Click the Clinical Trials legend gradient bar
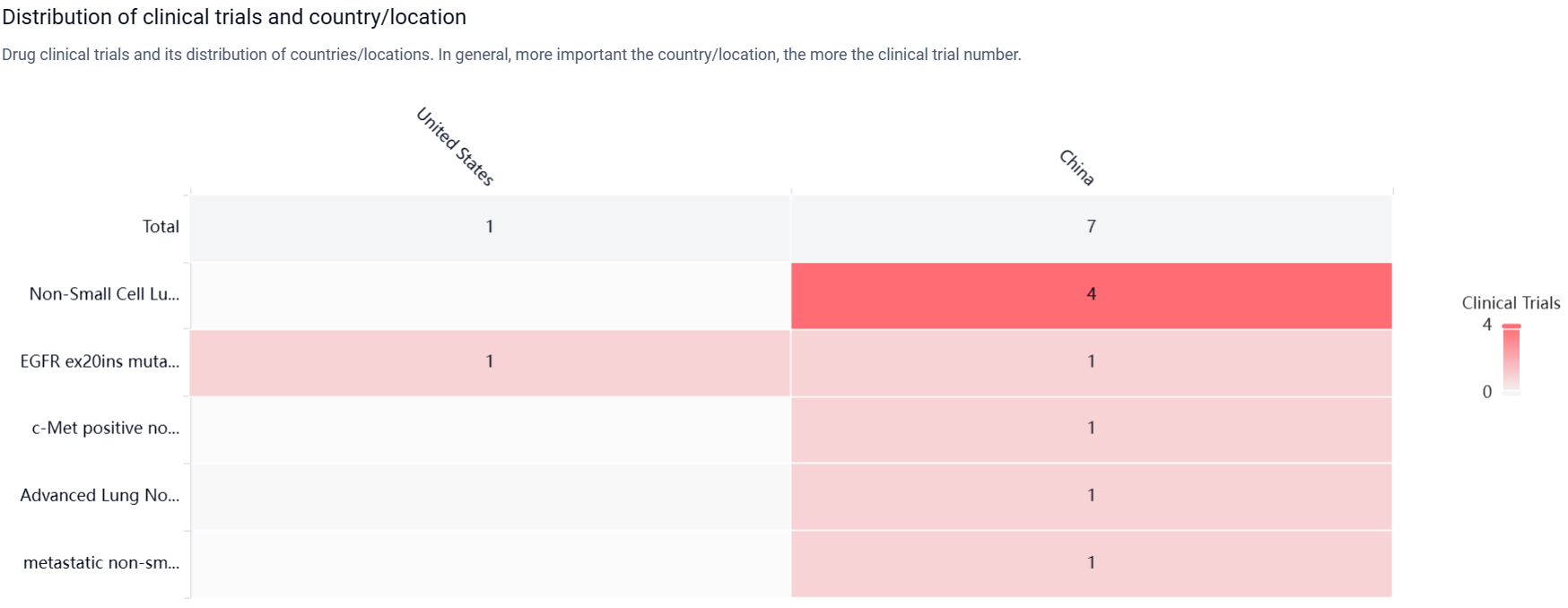 [x=1511, y=359]
